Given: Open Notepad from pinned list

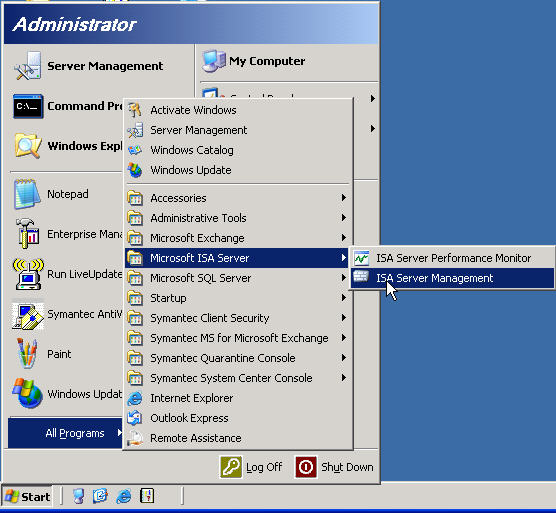Looking at the screenshot, I should click(x=66, y=194).
